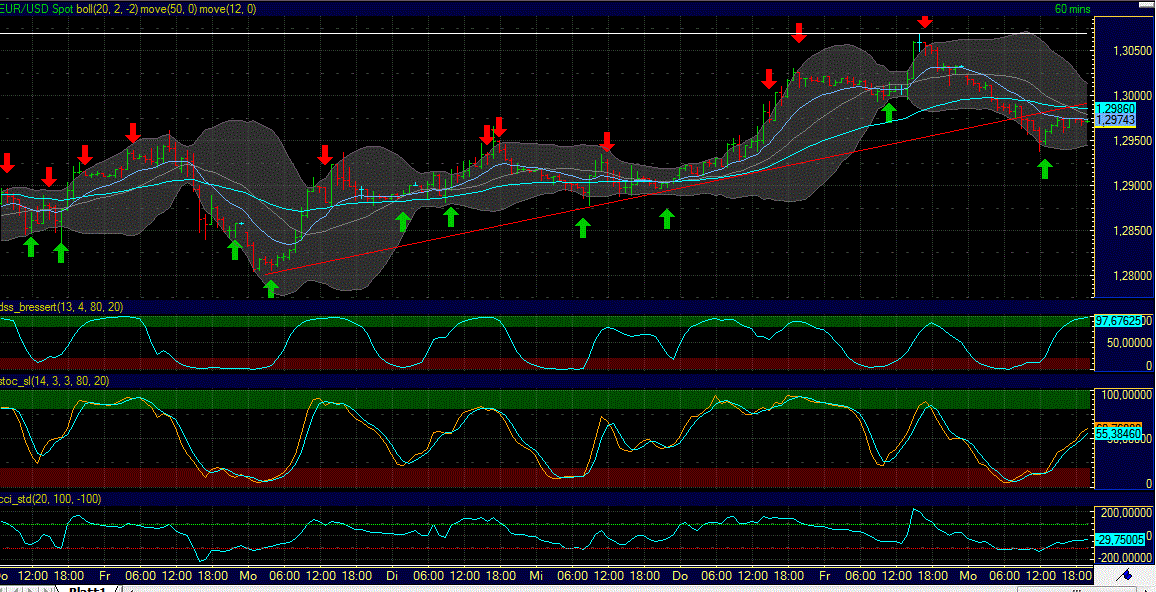This screenshot has height=592, width=1156.
Task: Click the last-sheet navigation arrow
Action: [x=45, y=589]
